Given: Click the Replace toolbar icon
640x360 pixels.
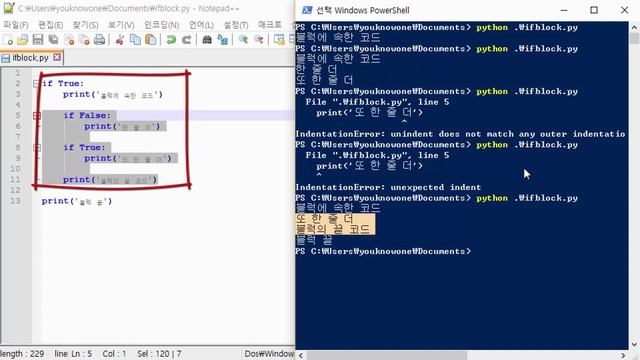Looking at the screenshot, I should point(222,40).
